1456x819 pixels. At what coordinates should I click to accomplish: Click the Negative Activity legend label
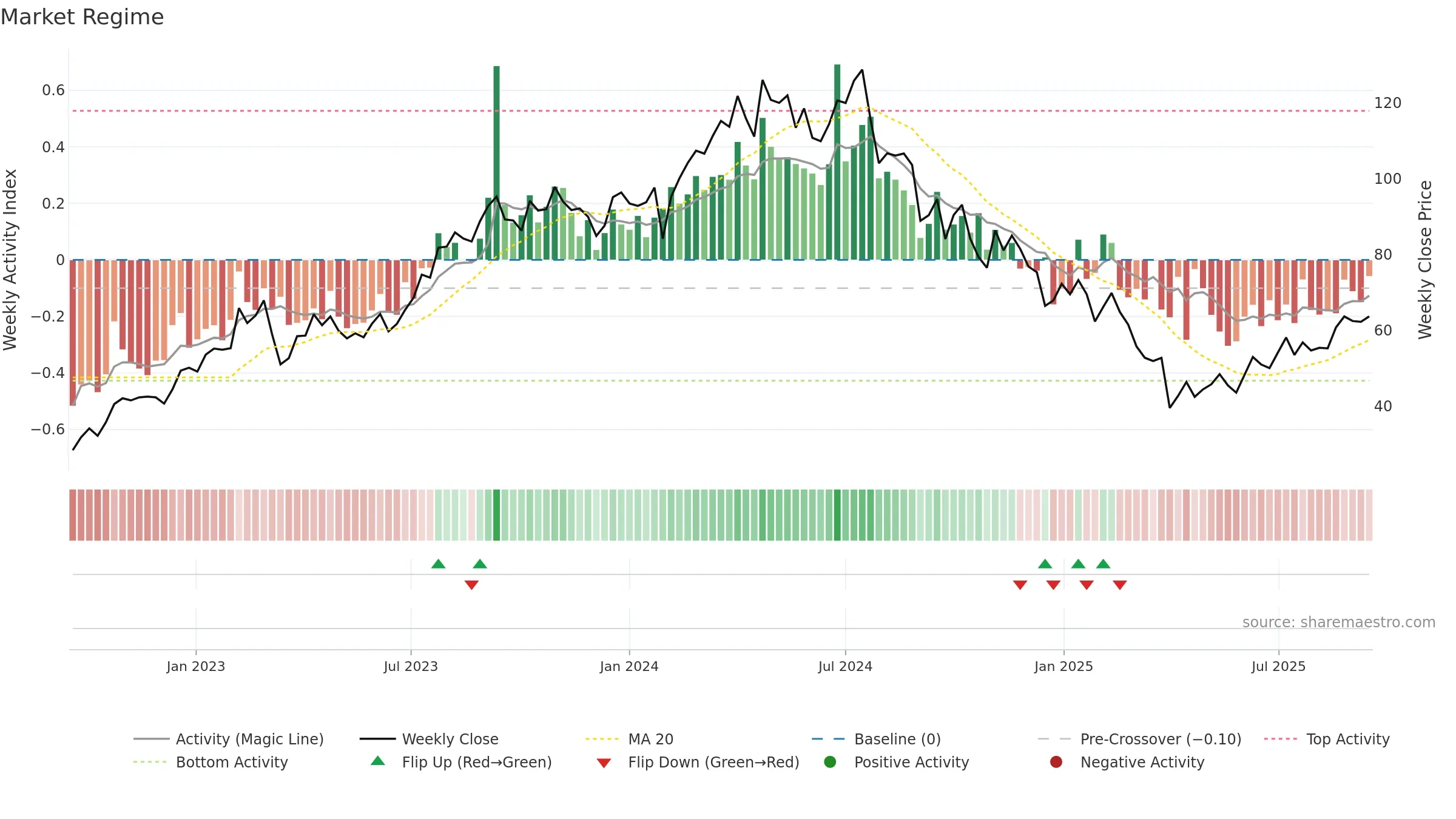click(1142, 762)
